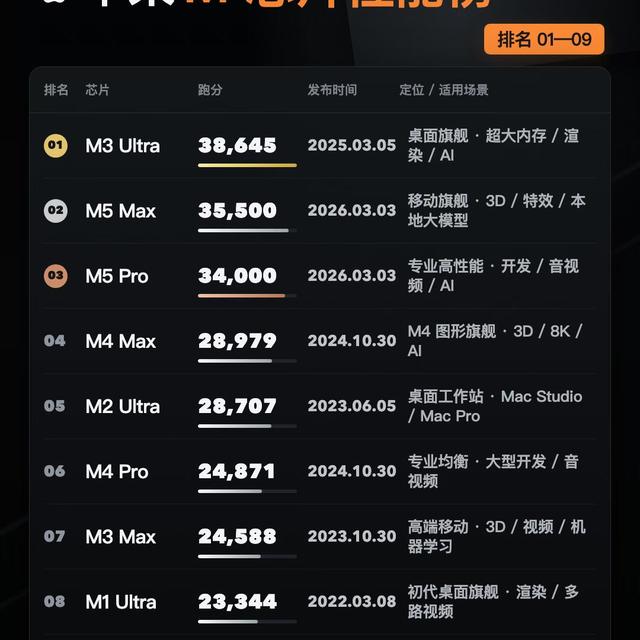This screenshot has width=640, height=640.
Task: Click the 发布时间 column header
Action: 332,90
